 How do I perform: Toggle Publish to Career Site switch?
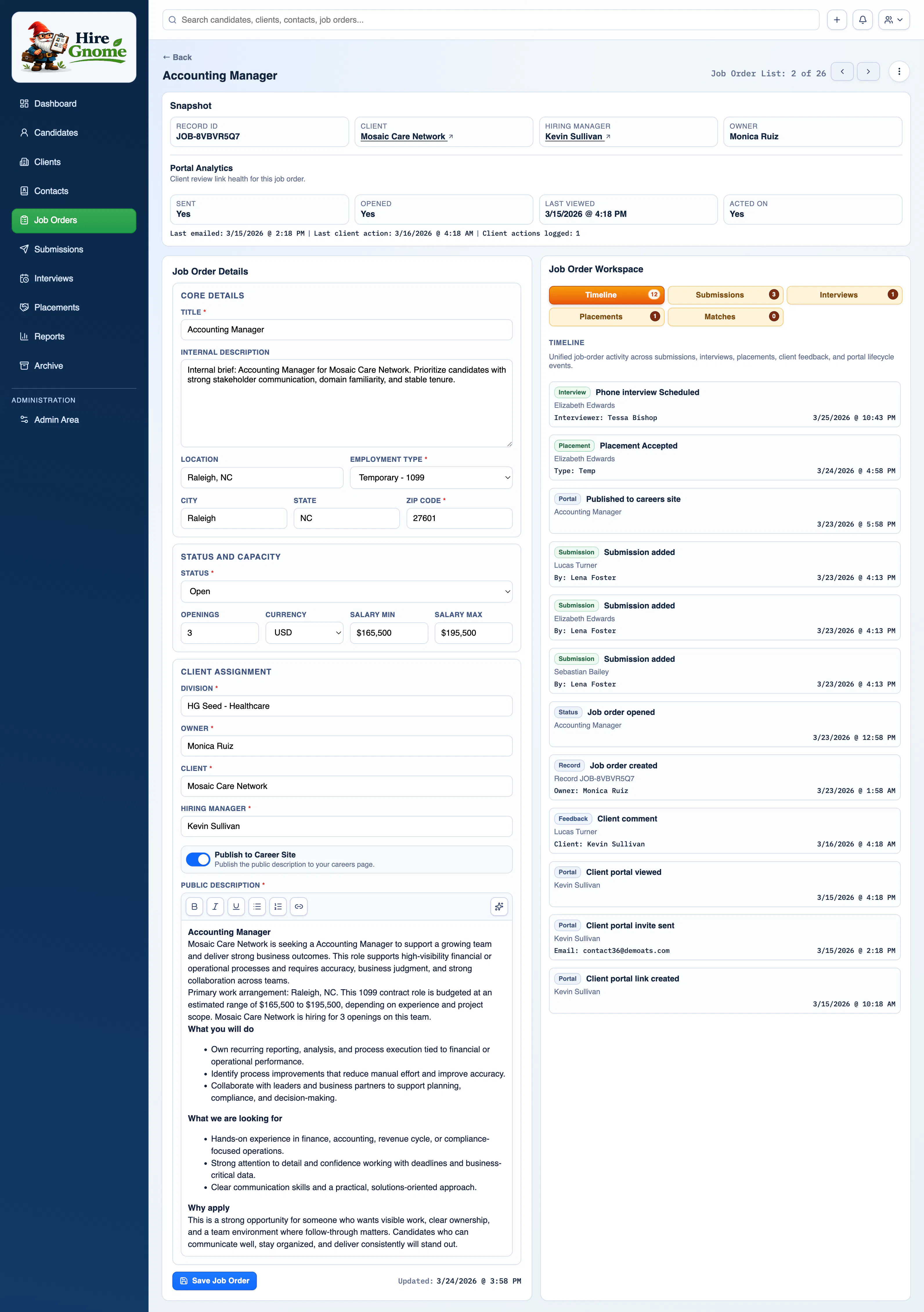pyautogui.click(x=198, y=859)
